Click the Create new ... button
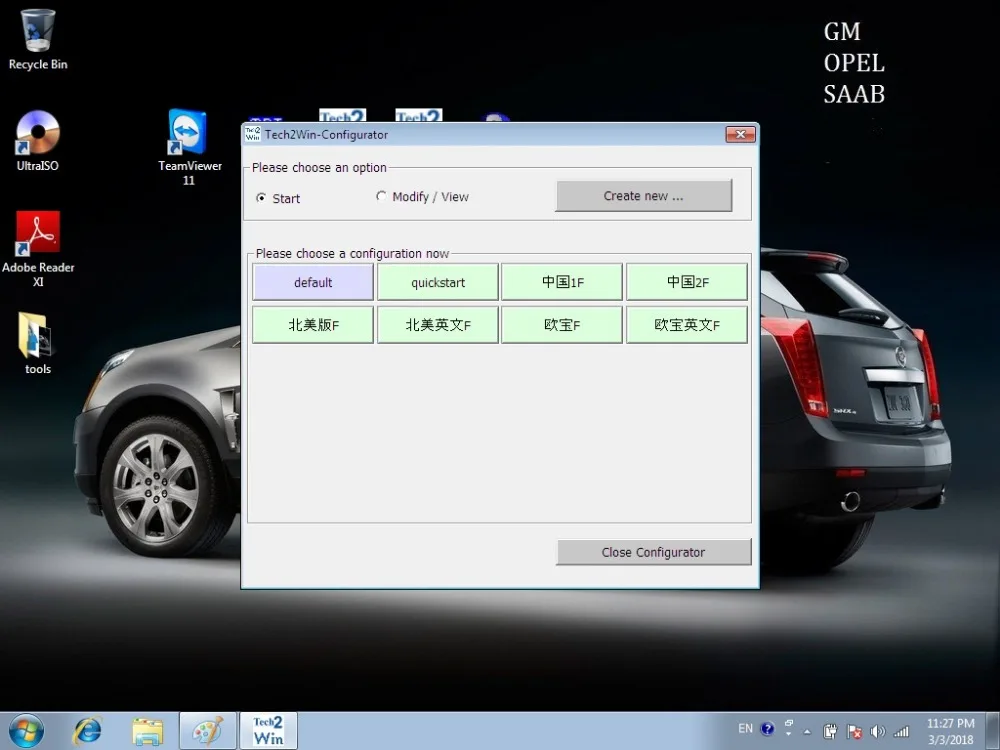Image resolution: width=1000 pixels, height=750 pixels. (x=643, y=196)
